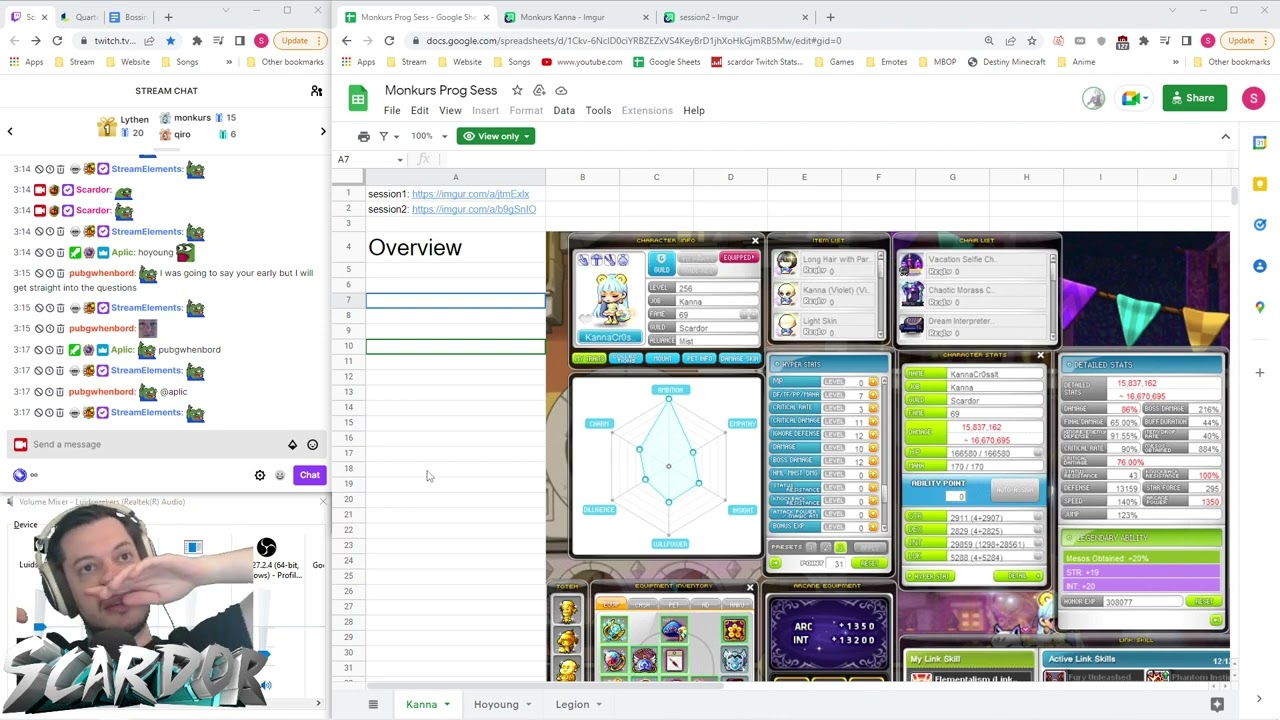The width and height of the screenshot is (1280, 720).
Task: Show more bookmarks in the Sheets browser
Action: (x=1176, y=62)
